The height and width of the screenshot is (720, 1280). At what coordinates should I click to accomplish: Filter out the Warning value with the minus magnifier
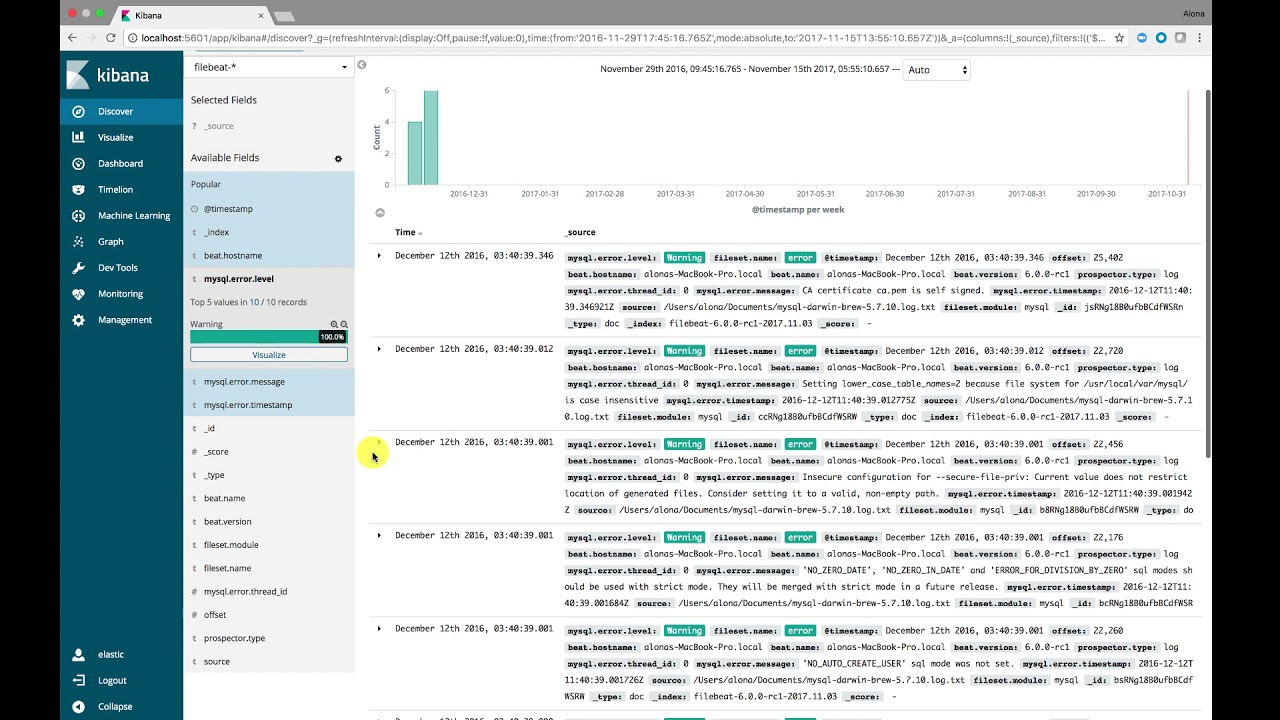click(x=344, y=324)
